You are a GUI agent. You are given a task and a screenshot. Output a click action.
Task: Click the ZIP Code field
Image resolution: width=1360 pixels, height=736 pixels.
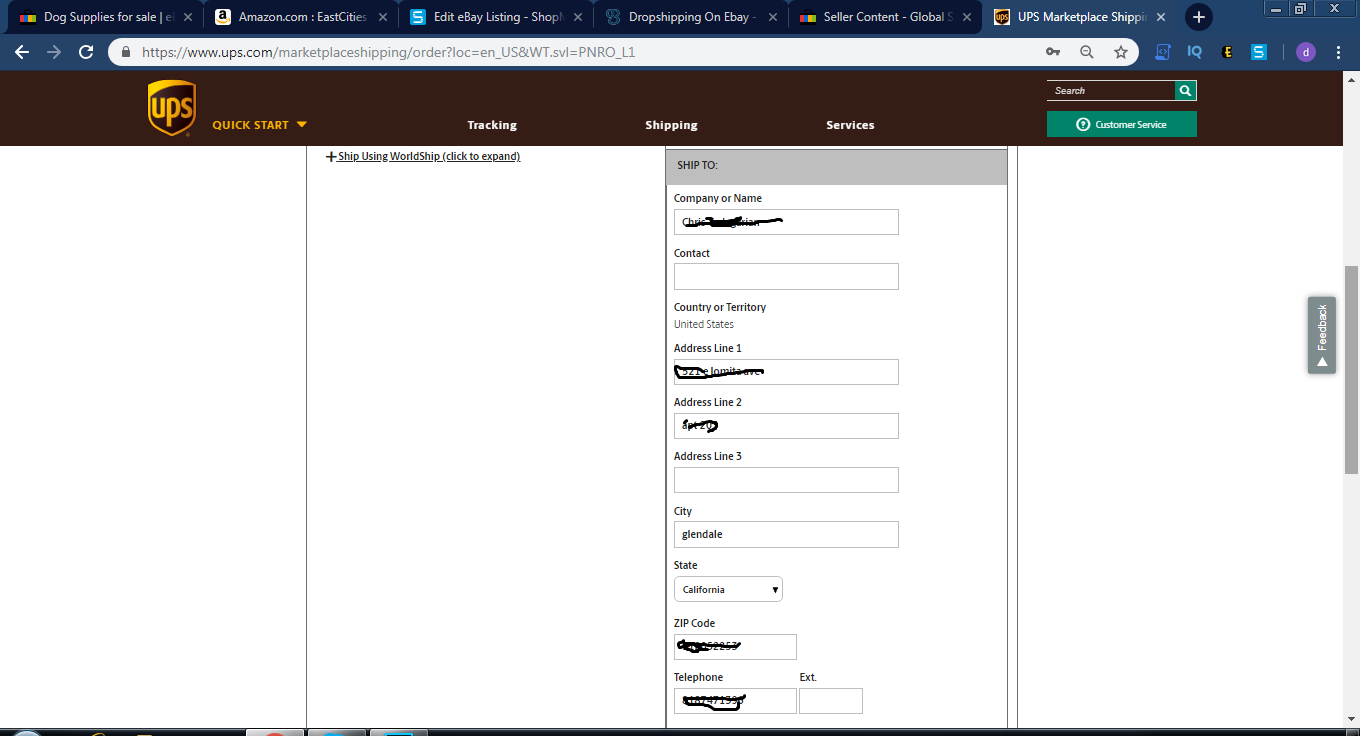click(x=735, y=647)
